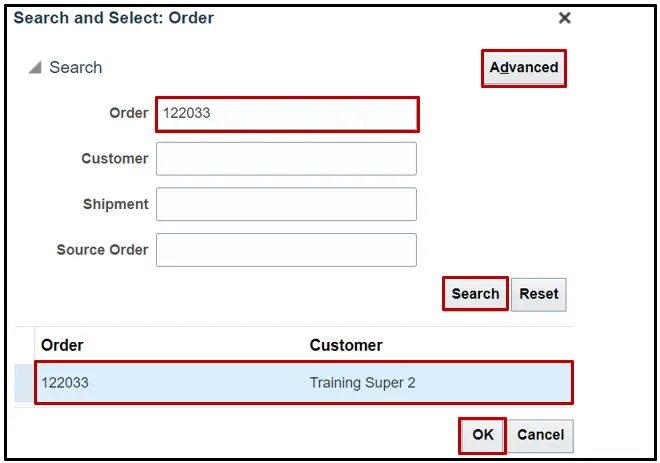Click the Search section heading text

(76, 68)
